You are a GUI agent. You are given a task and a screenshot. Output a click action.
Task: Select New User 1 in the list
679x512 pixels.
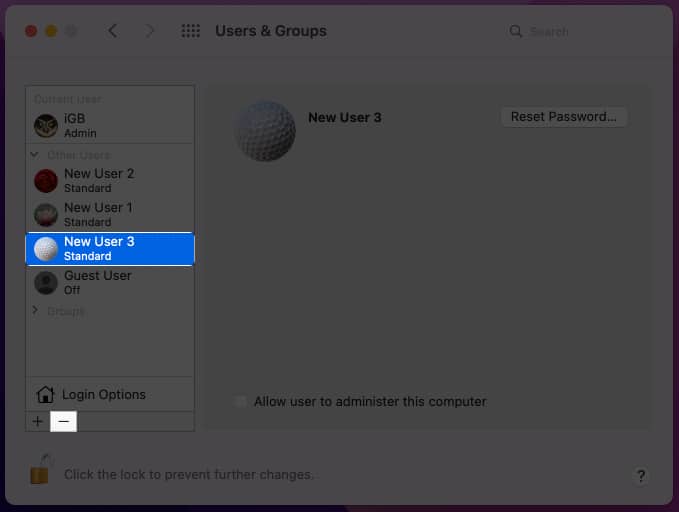pos(110,214)
